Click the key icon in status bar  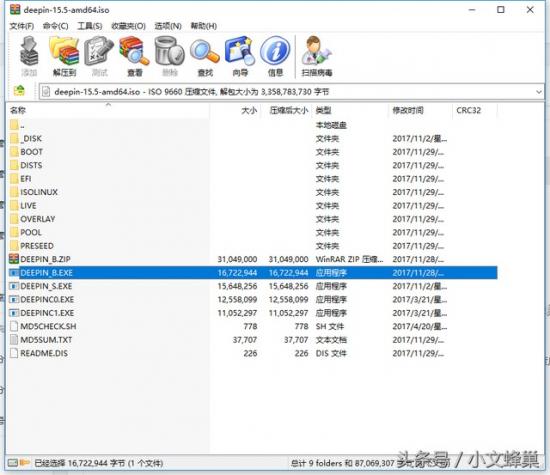click(x=25, y=463)
